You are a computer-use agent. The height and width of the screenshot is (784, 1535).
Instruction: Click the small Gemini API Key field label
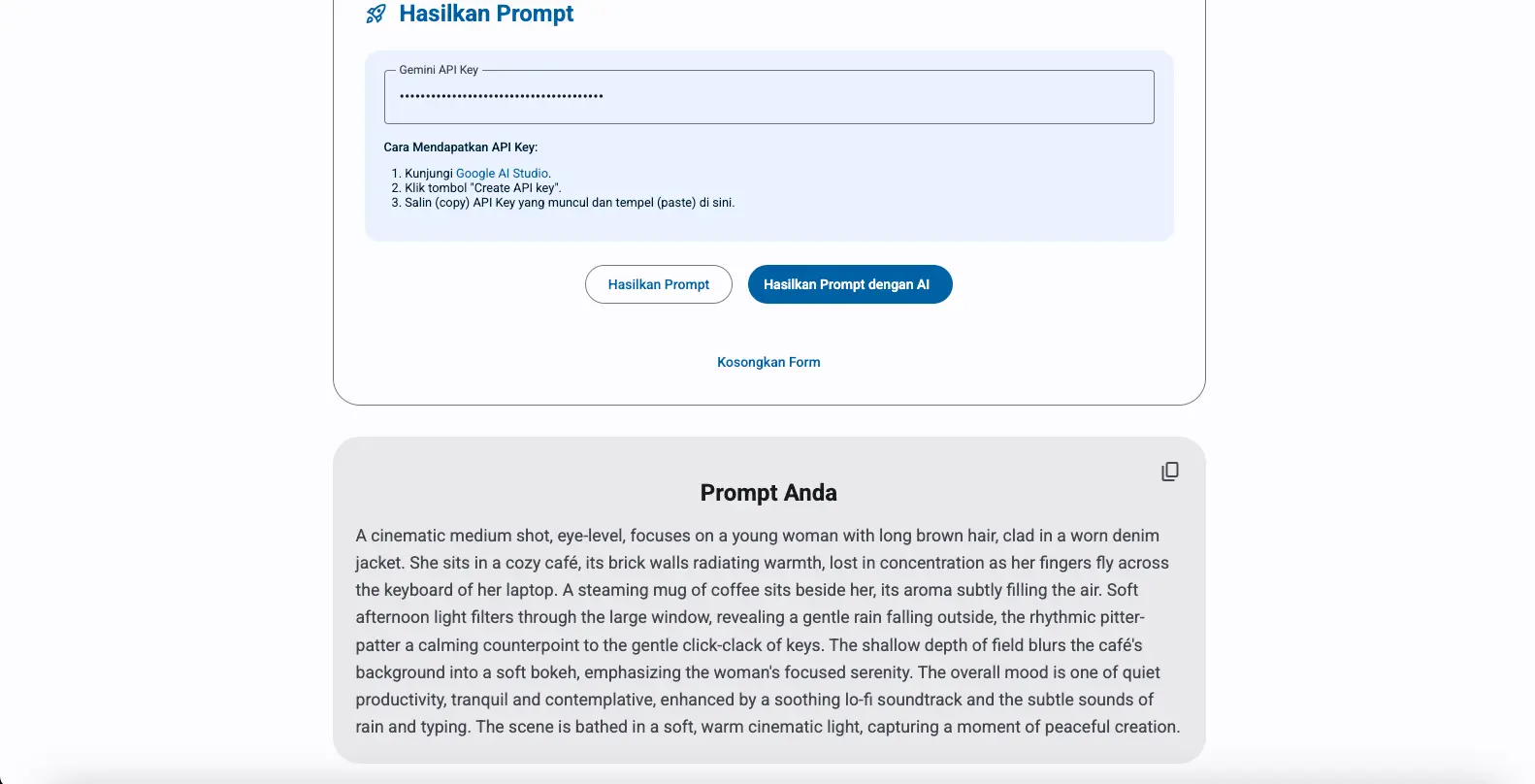tap(439, 70)
